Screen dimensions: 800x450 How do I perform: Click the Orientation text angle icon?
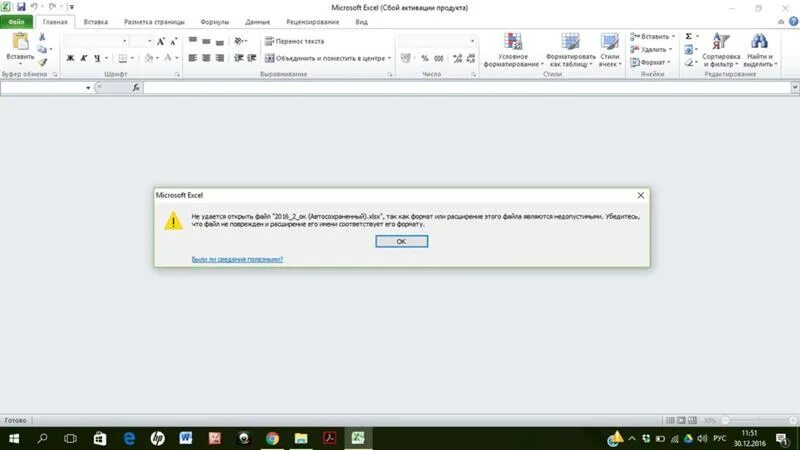(x=238, y=41)
